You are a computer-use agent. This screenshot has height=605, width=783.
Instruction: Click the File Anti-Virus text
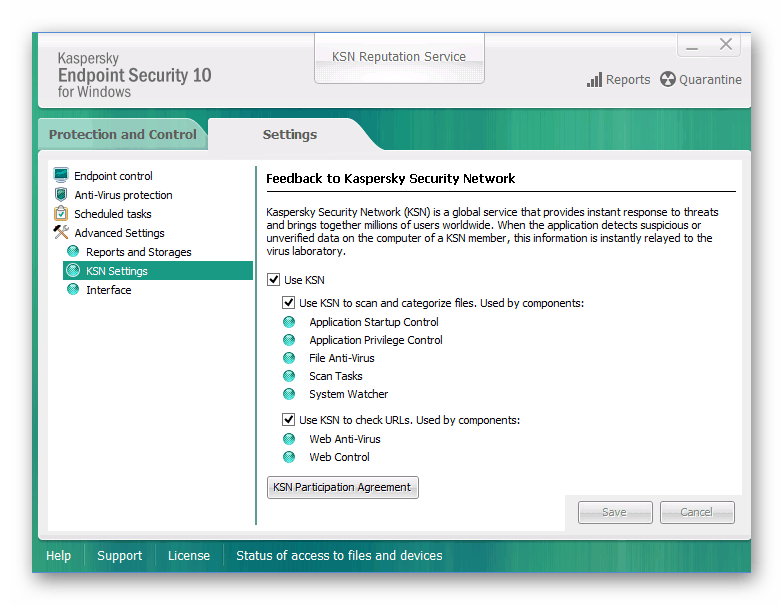342,358
